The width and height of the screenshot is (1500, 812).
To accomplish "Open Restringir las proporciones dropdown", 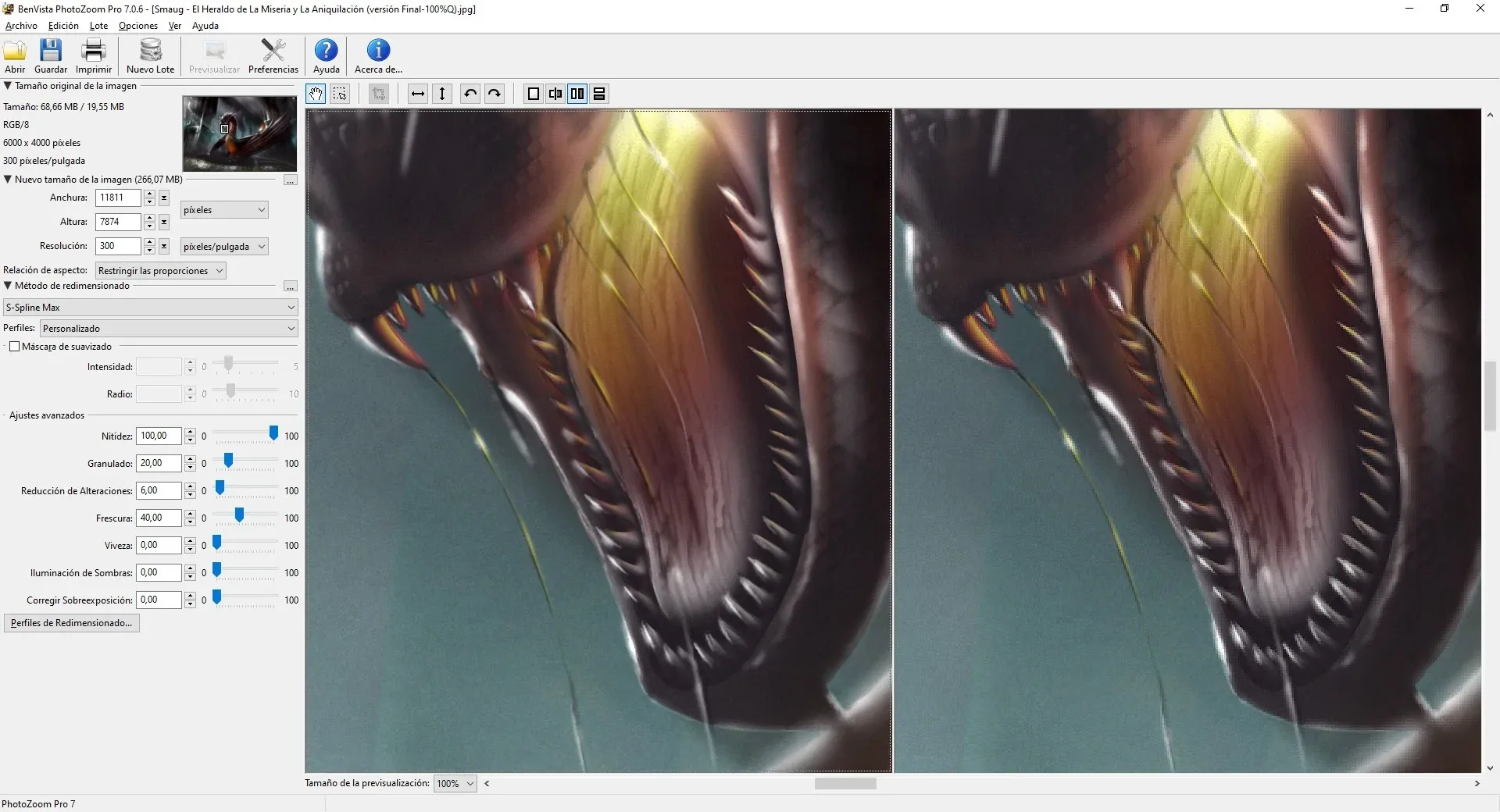I will coord(161,271).
